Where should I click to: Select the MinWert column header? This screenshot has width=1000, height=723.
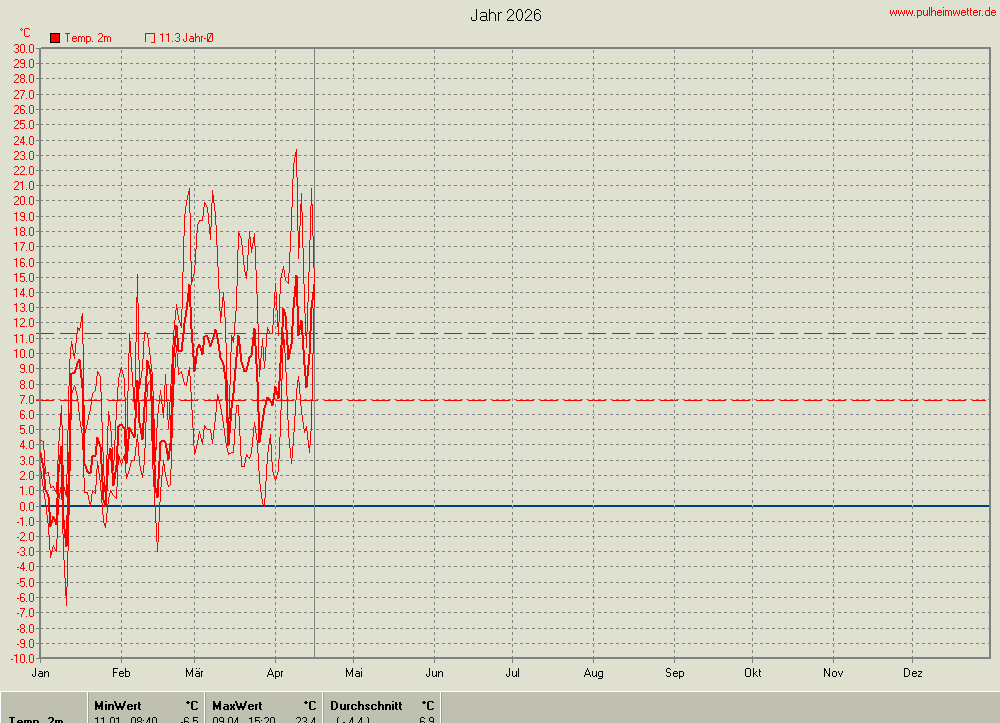pos(117,705)
